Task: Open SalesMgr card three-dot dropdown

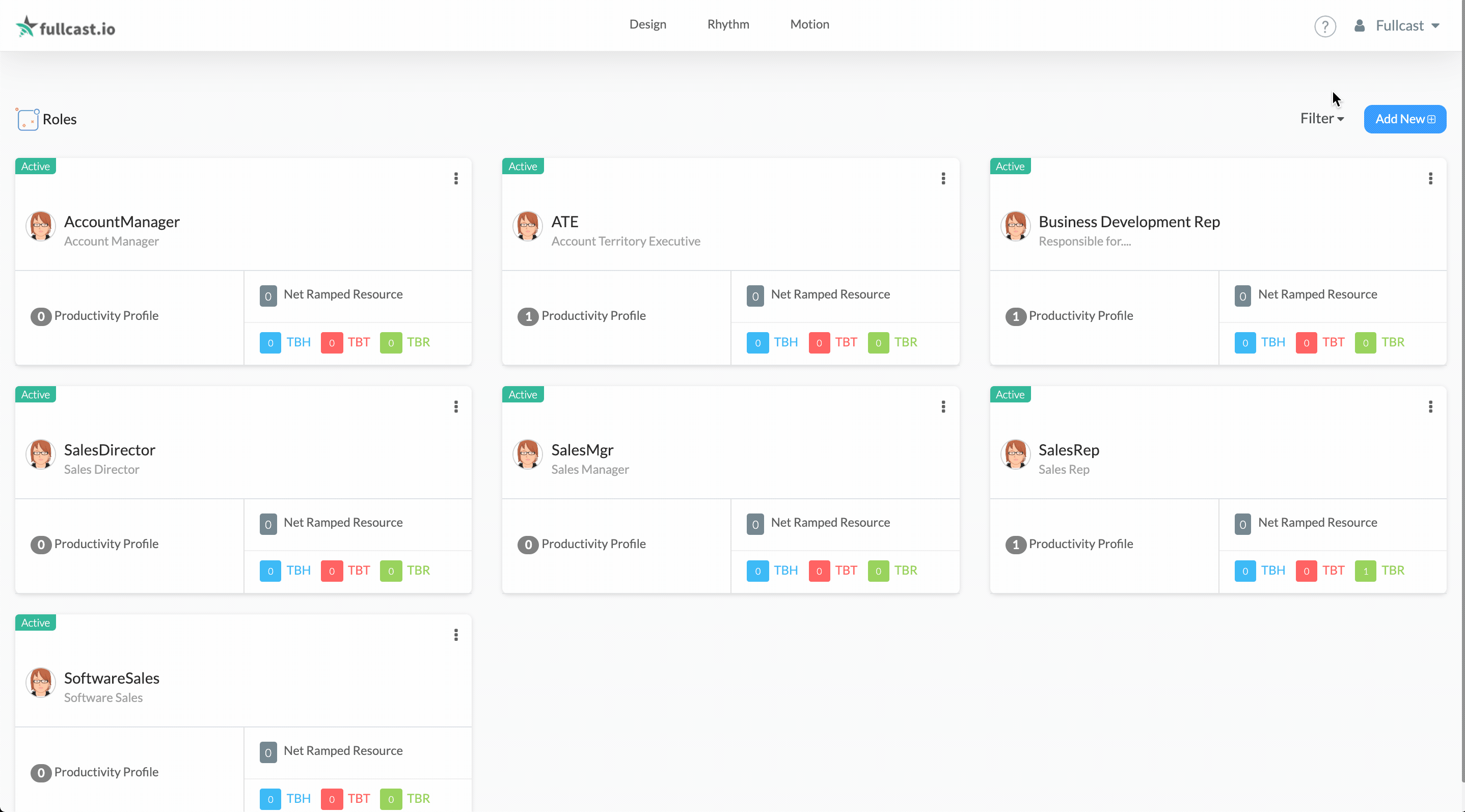Action: point(943,407)
